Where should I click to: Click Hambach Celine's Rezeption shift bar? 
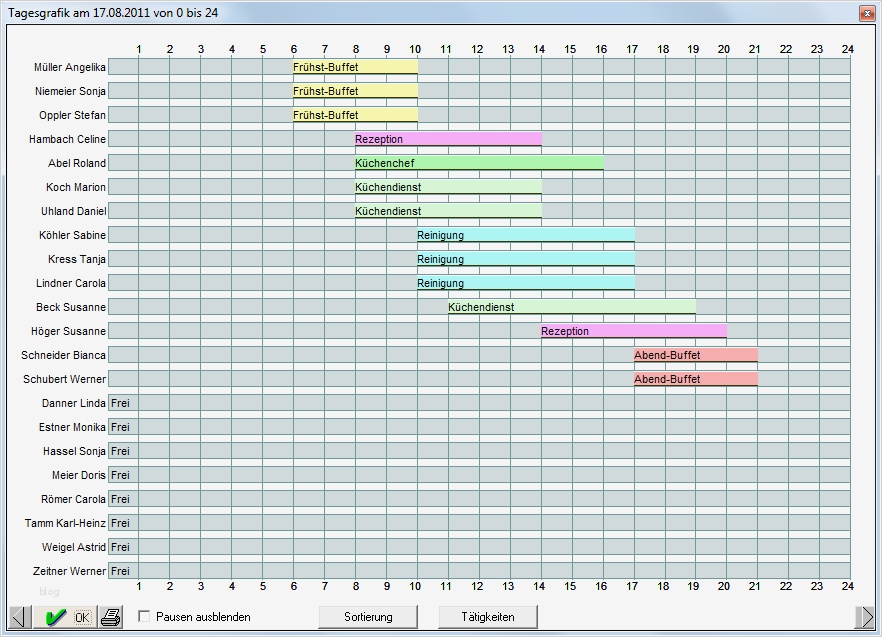(447, 139)
